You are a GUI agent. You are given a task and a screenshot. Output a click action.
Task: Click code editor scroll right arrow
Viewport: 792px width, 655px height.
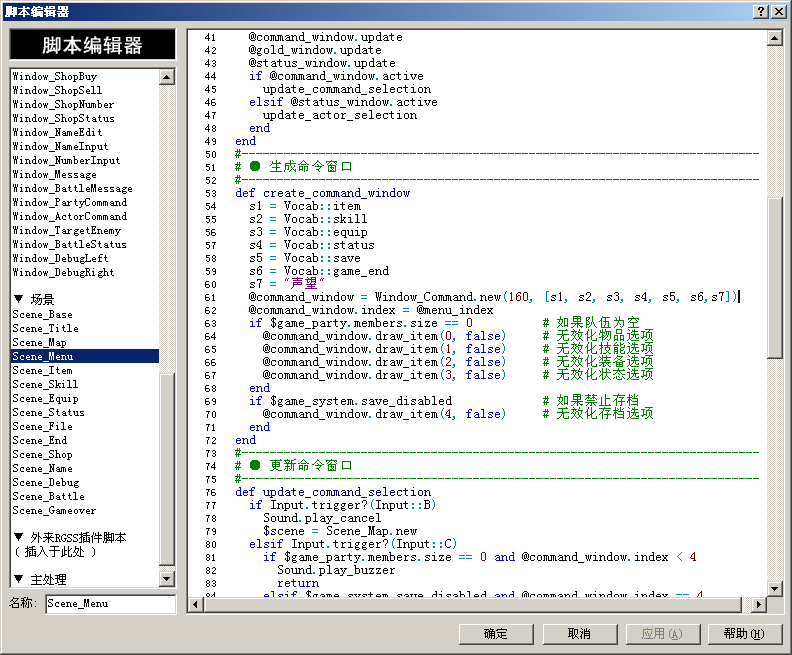[758, 604]
